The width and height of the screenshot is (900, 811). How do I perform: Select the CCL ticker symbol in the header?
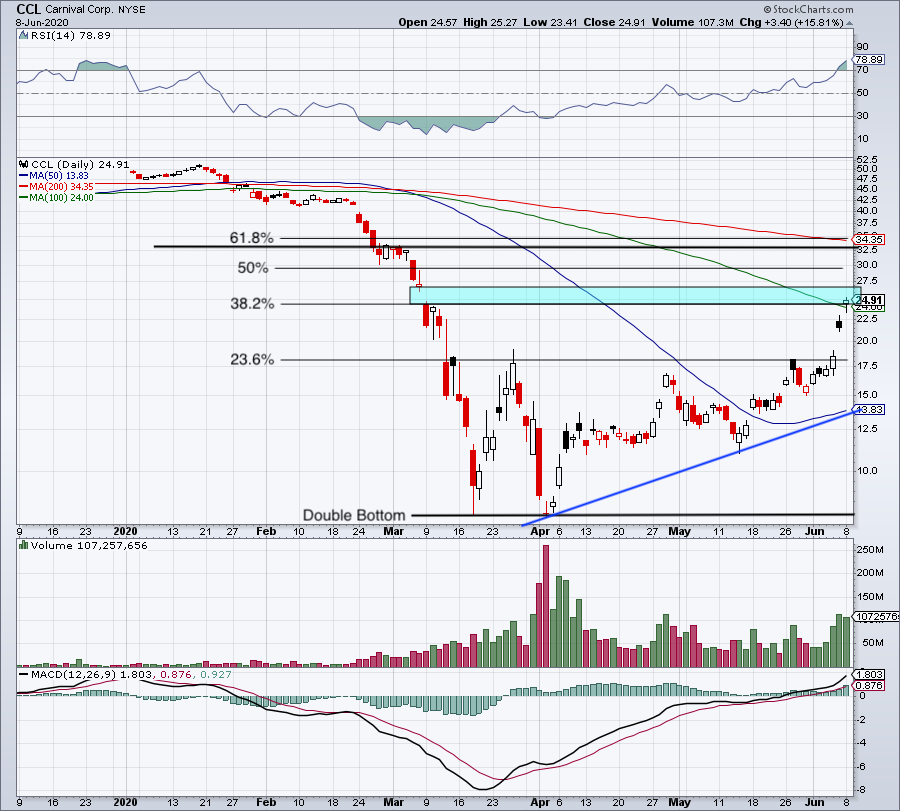29,9
